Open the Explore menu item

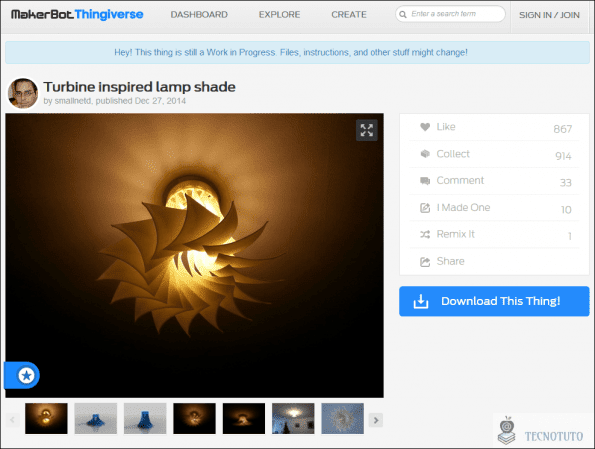click(280, 15)
